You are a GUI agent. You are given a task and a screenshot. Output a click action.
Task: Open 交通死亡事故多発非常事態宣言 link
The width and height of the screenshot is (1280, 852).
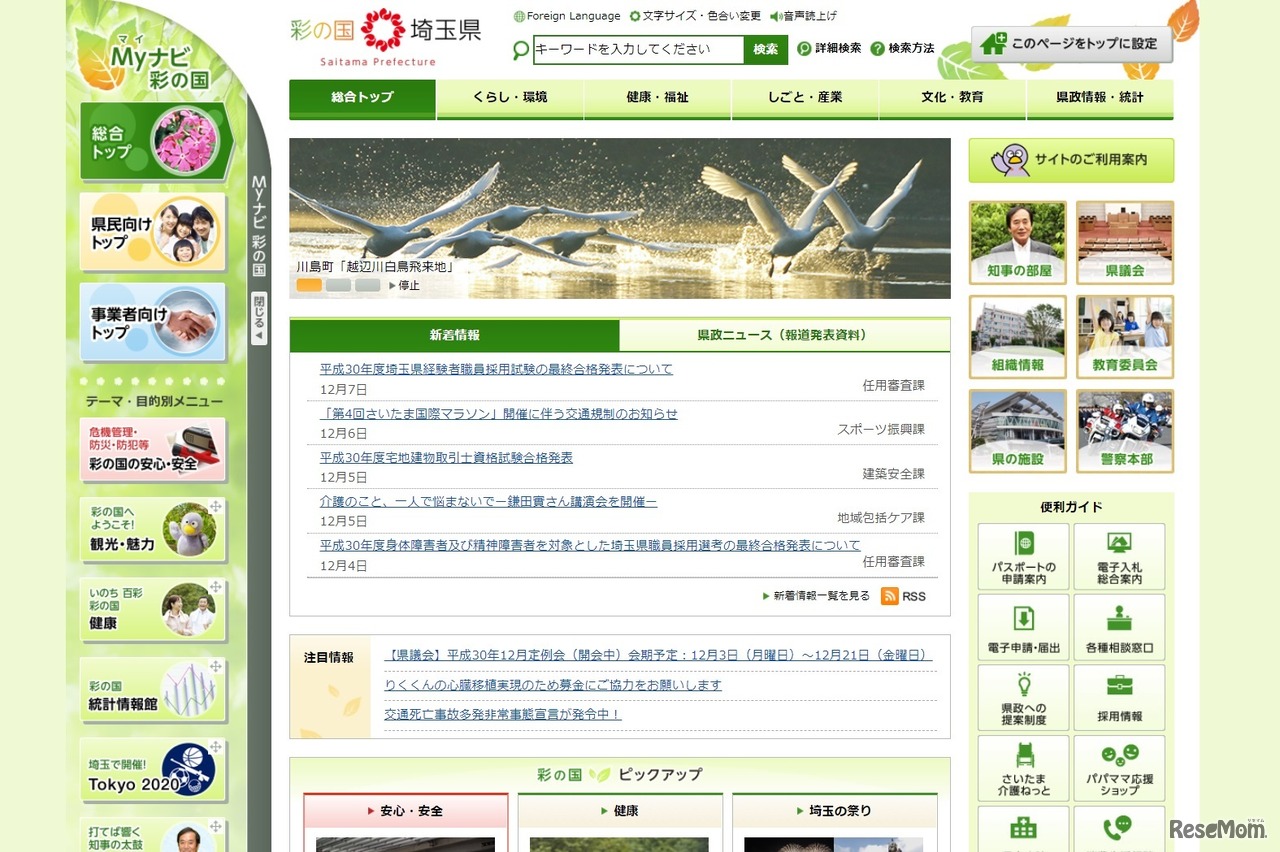503,714
